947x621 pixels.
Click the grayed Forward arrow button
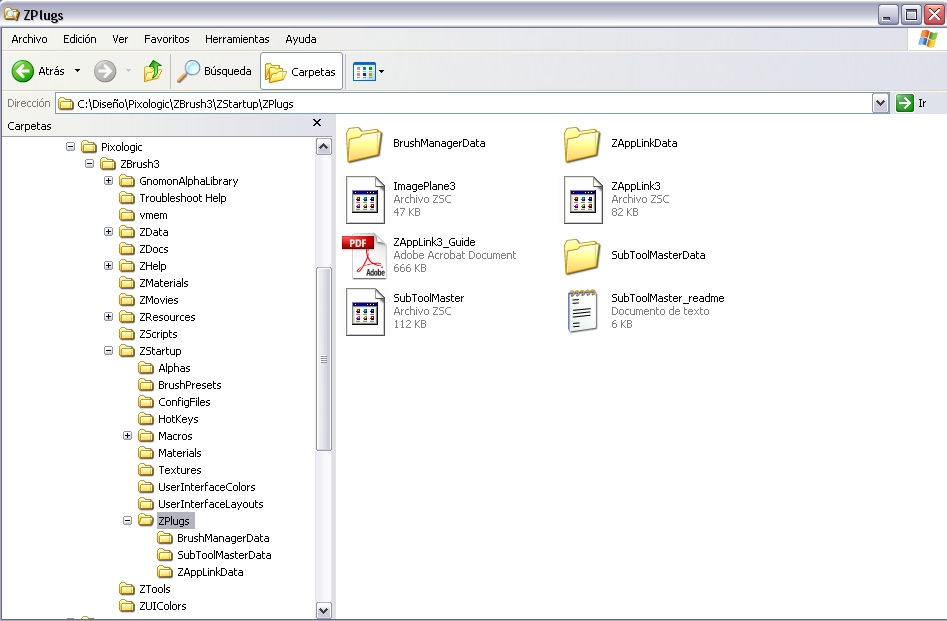coord(104,71)
